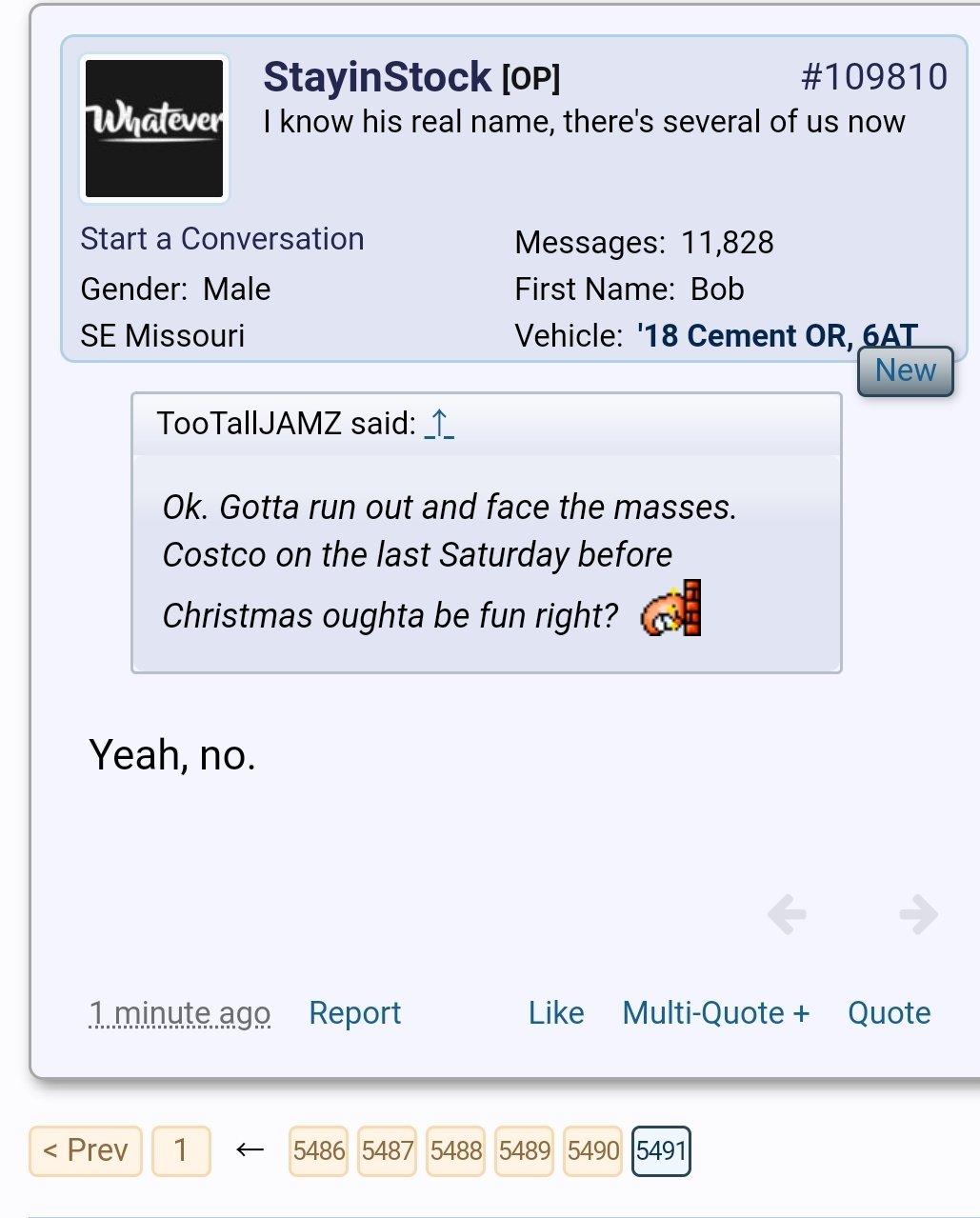Click the left gray arrow below the post

787,914
